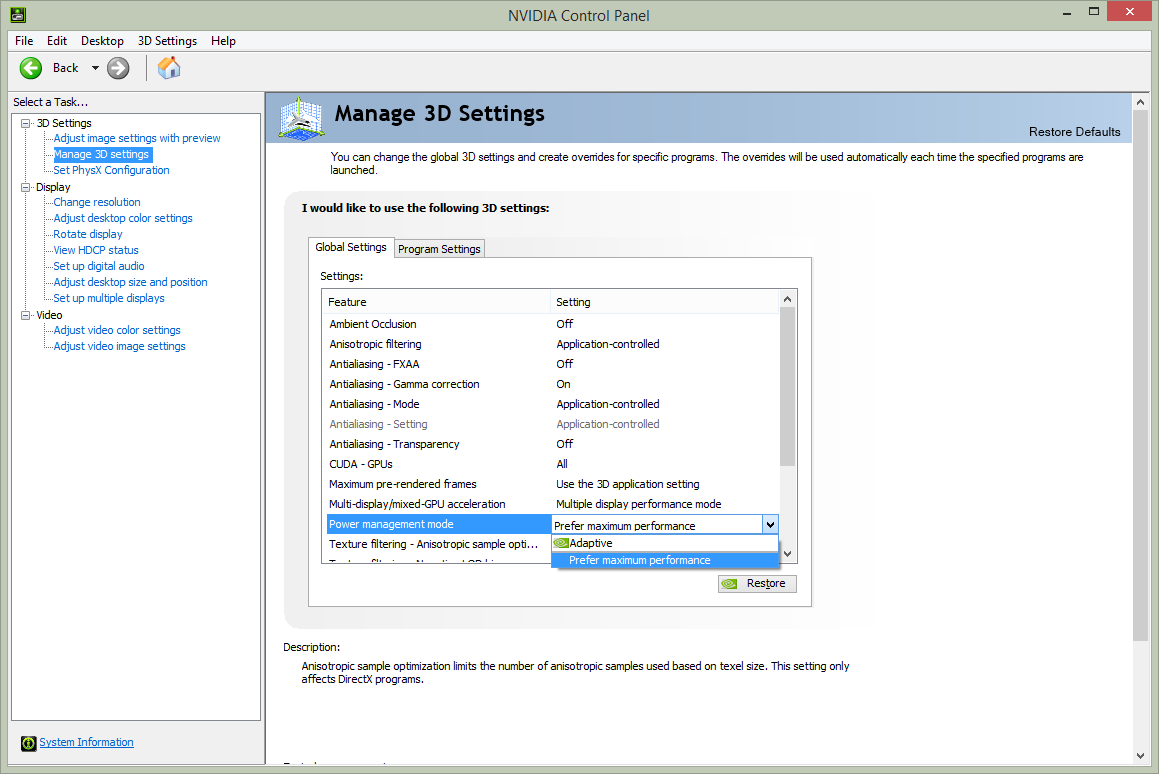Select Manage 3D settings in task tree
Screen dimensions: 1159x774
(x=103, y=155)
